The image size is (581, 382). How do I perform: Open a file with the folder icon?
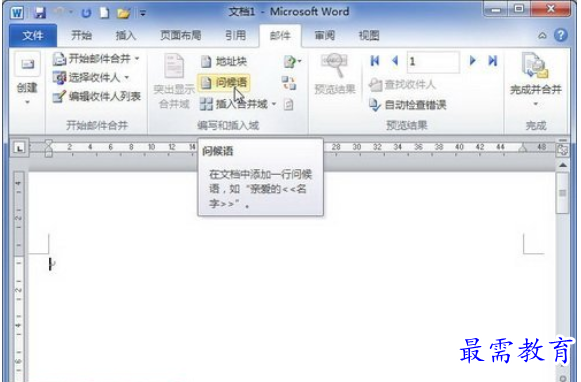pos(123,13)
